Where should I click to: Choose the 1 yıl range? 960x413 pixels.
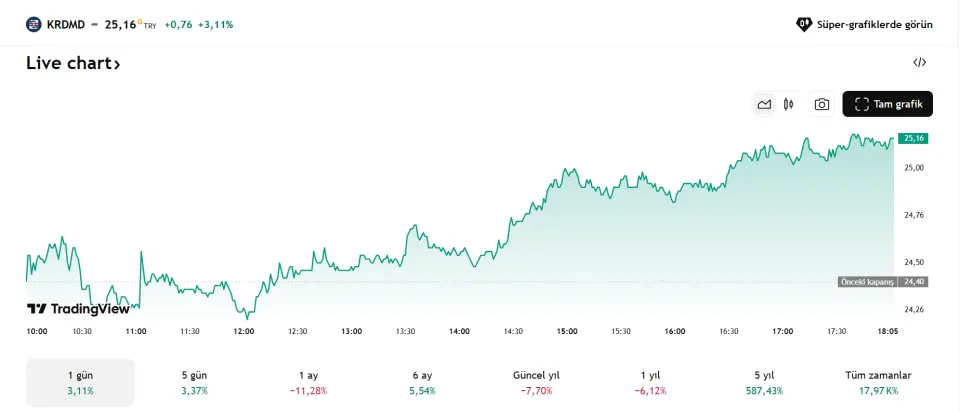pos(650,382)
